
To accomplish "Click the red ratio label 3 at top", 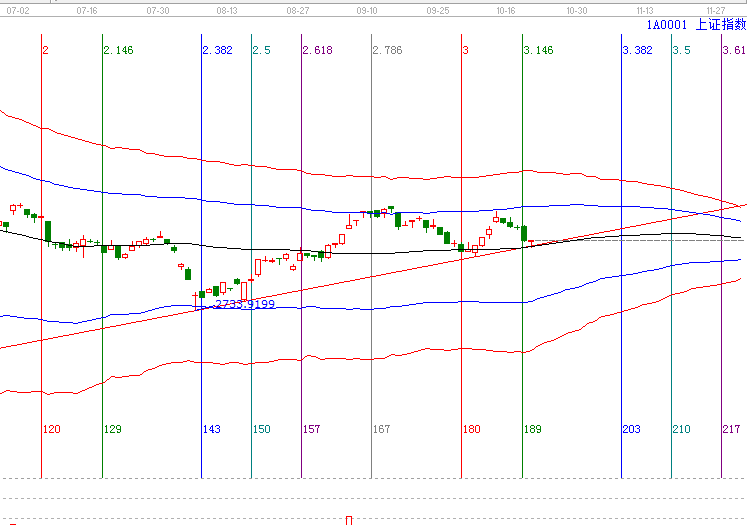I will [465, 50].
